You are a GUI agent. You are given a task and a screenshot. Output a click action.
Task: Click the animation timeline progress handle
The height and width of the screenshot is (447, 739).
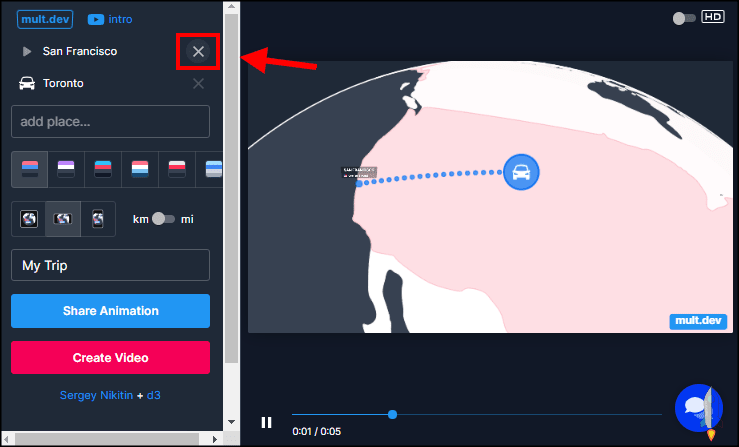(392, 414)
